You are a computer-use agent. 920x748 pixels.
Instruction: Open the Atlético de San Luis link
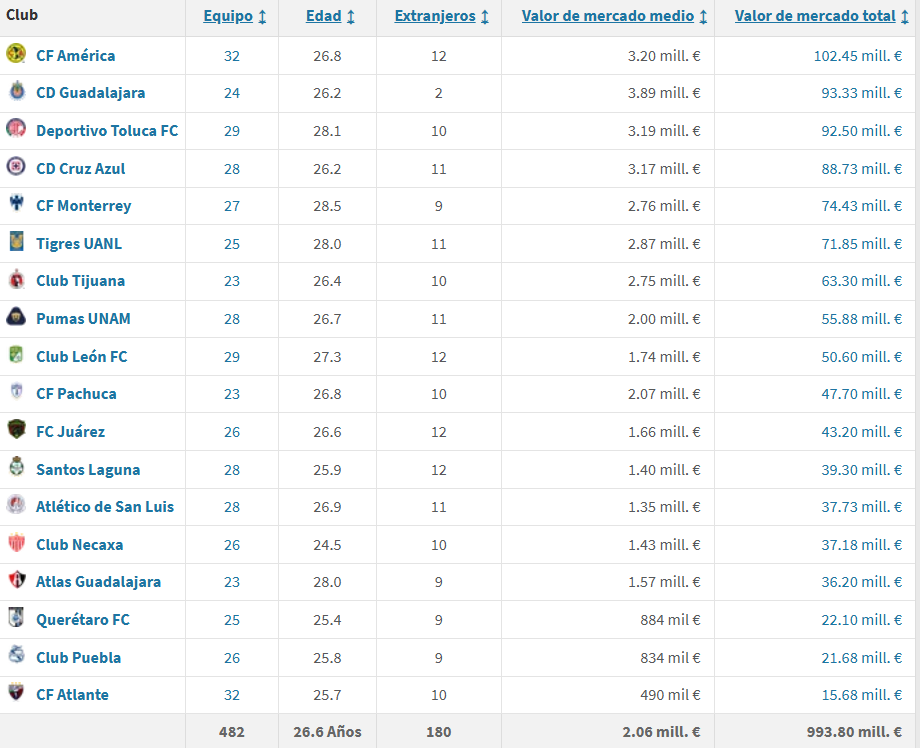(x=105, y=507)
